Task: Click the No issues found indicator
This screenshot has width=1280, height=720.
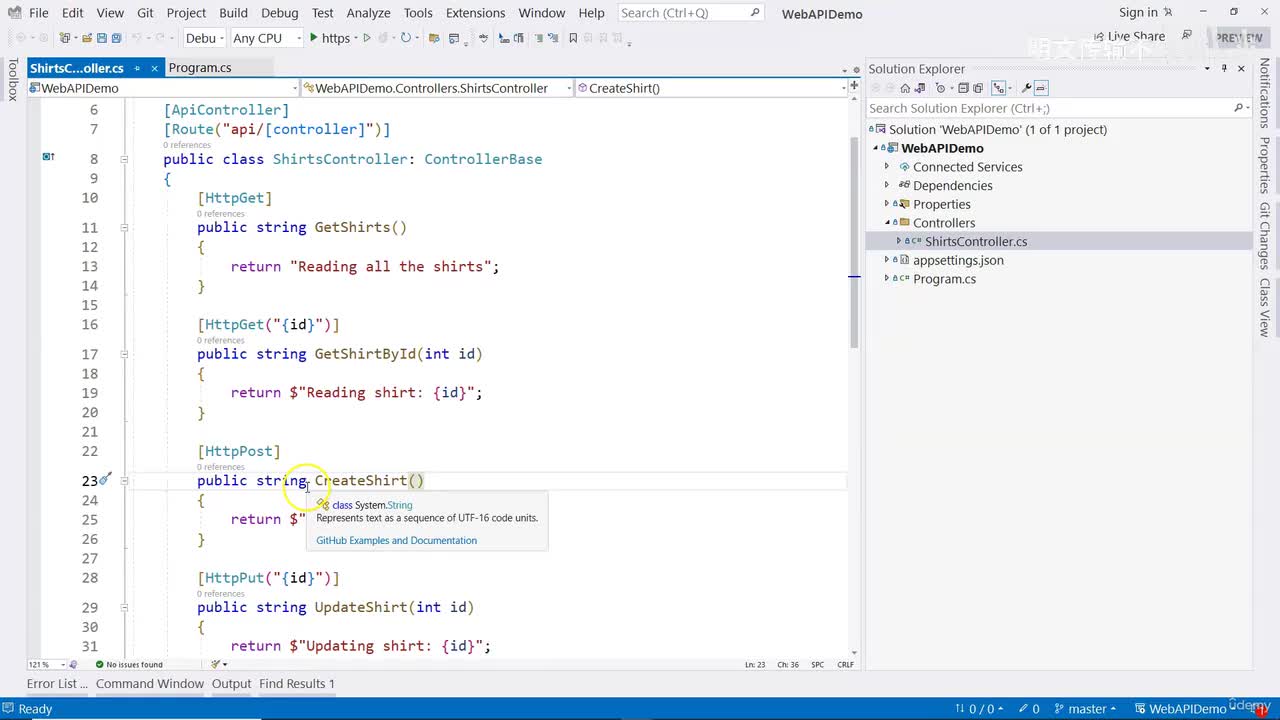Action: pos(129,664)
